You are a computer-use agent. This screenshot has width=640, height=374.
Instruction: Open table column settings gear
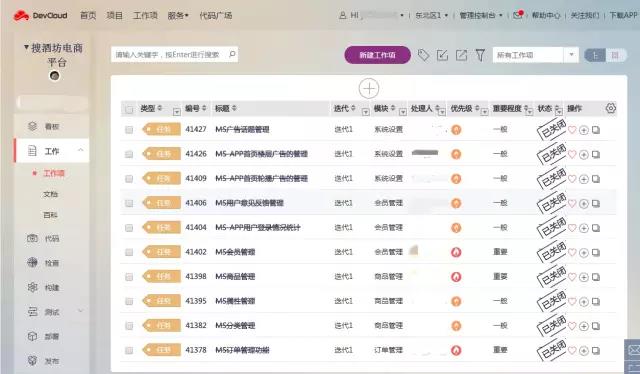(x=611, y=108)
